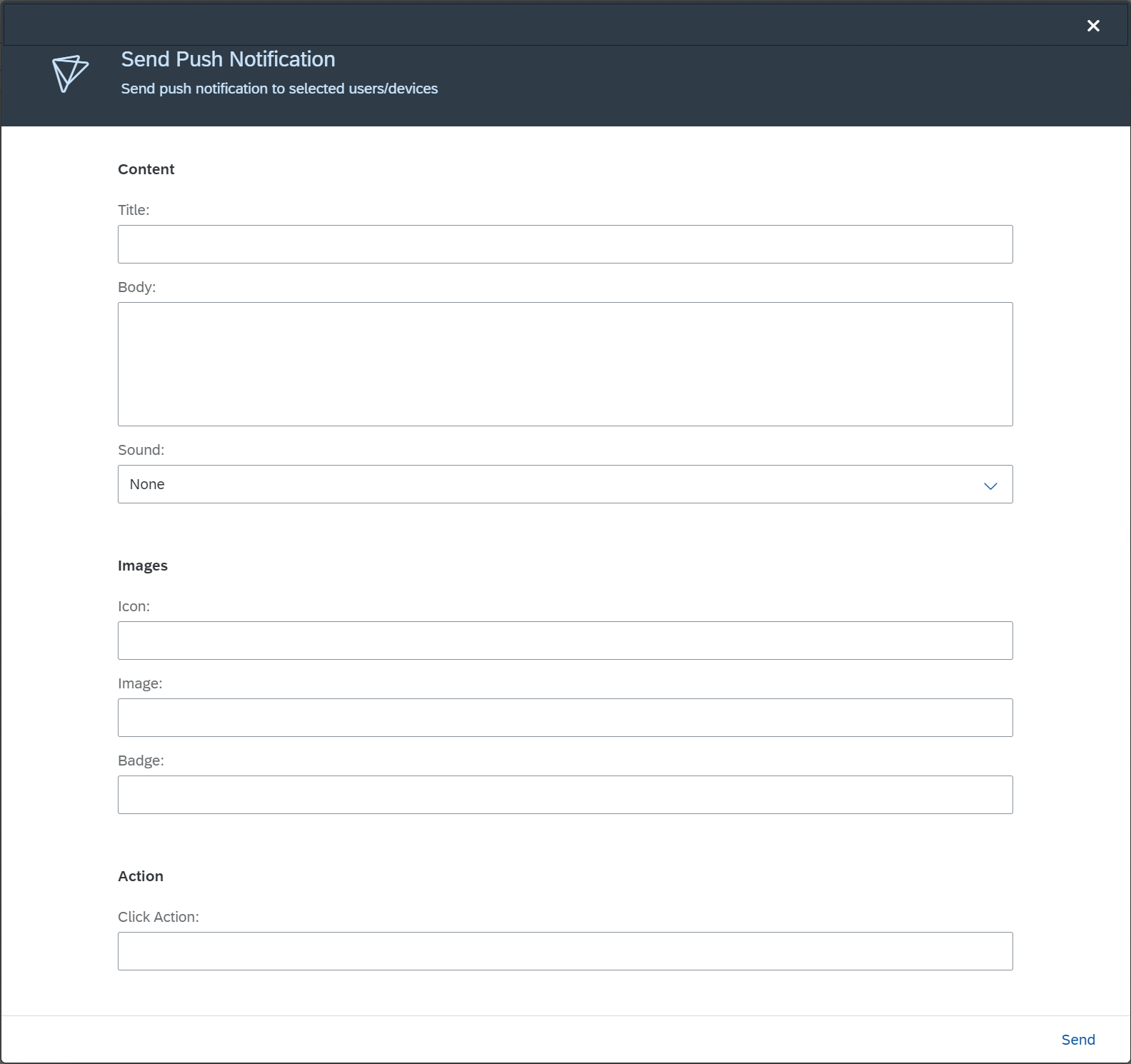Click the 'Click Action:' field label
Screen dimensions: 1131x1064
pyautogui.click(x=159, y=917)
